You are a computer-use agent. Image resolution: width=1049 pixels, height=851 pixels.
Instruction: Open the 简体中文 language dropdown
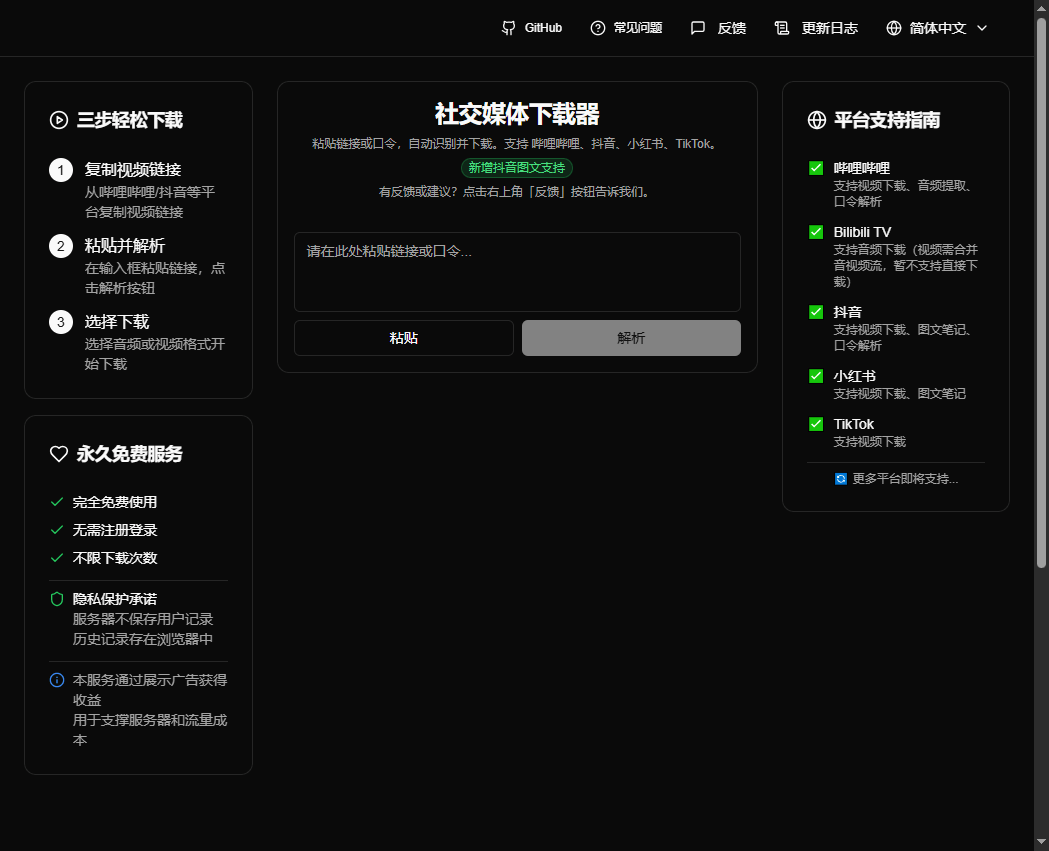pyautogui.click(x=936, y=27)
